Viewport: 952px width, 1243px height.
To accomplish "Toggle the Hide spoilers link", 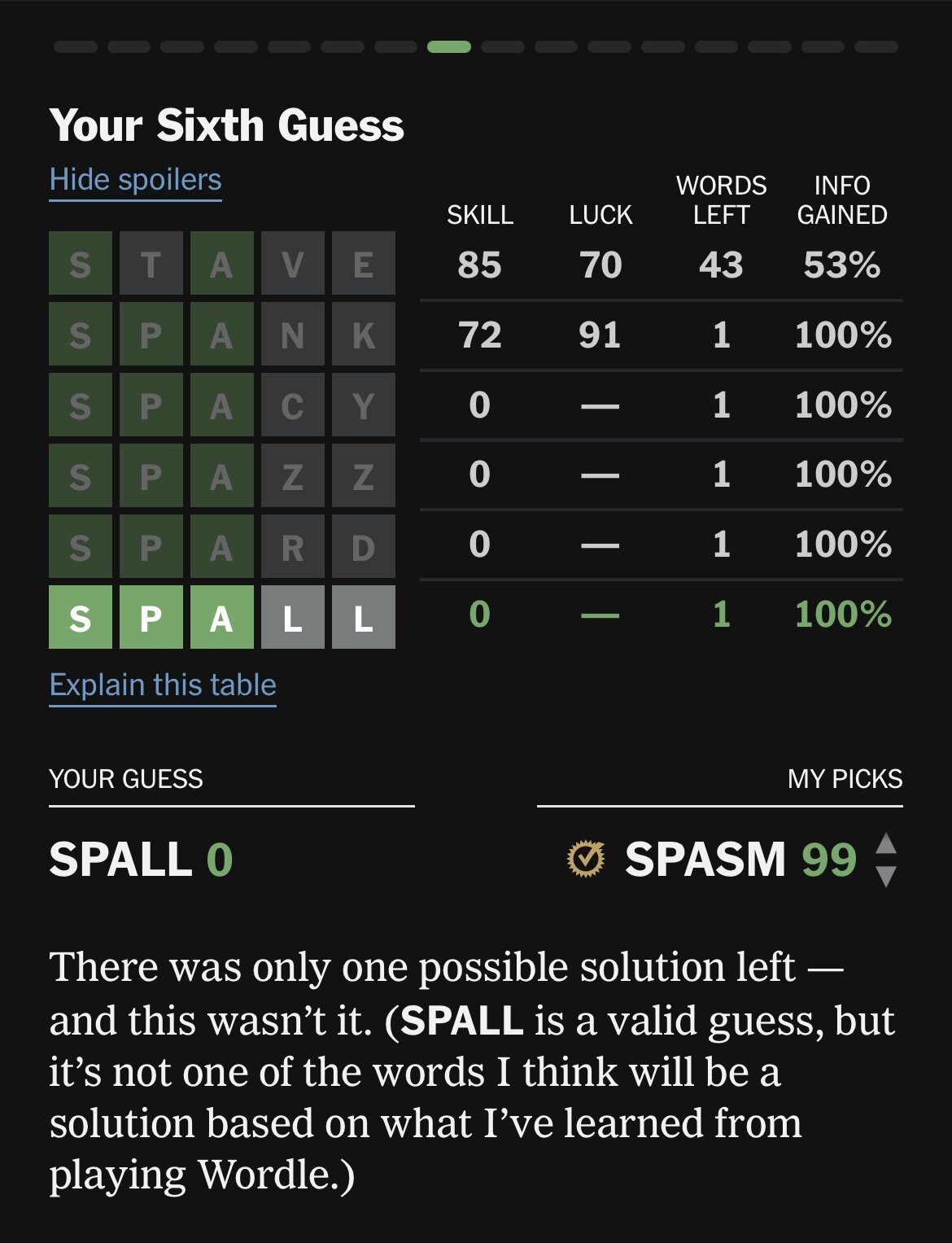I will pos(135,180).
